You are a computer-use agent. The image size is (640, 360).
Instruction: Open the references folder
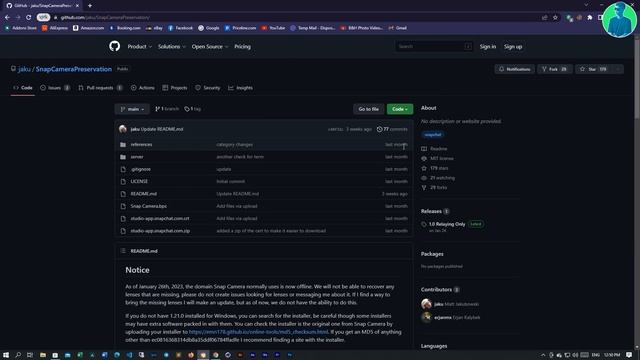[x=141, y=144]
